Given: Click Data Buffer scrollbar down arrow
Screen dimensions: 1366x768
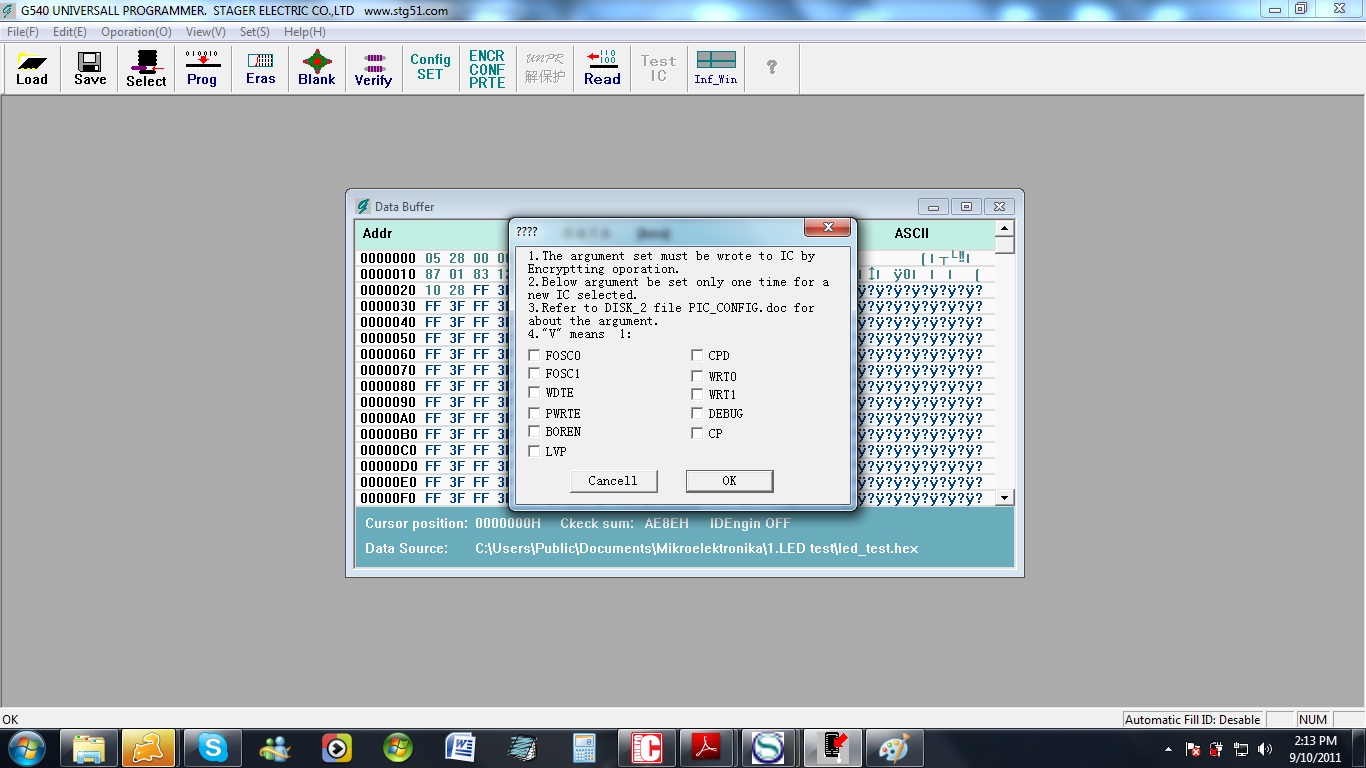Looking at the screenshot, I should 1005,497.
